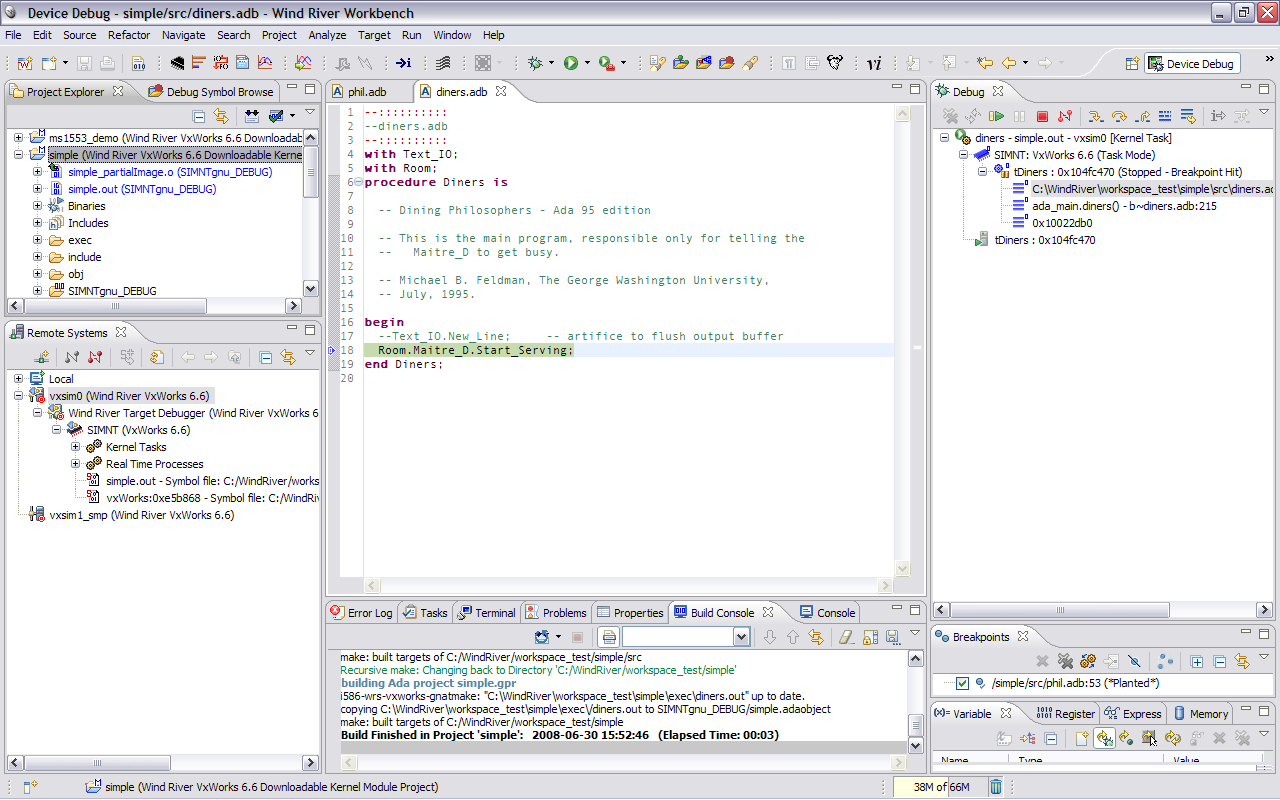
Task: Open the Refactor menu
Action: pyautogui.click(x=129, y=35)
